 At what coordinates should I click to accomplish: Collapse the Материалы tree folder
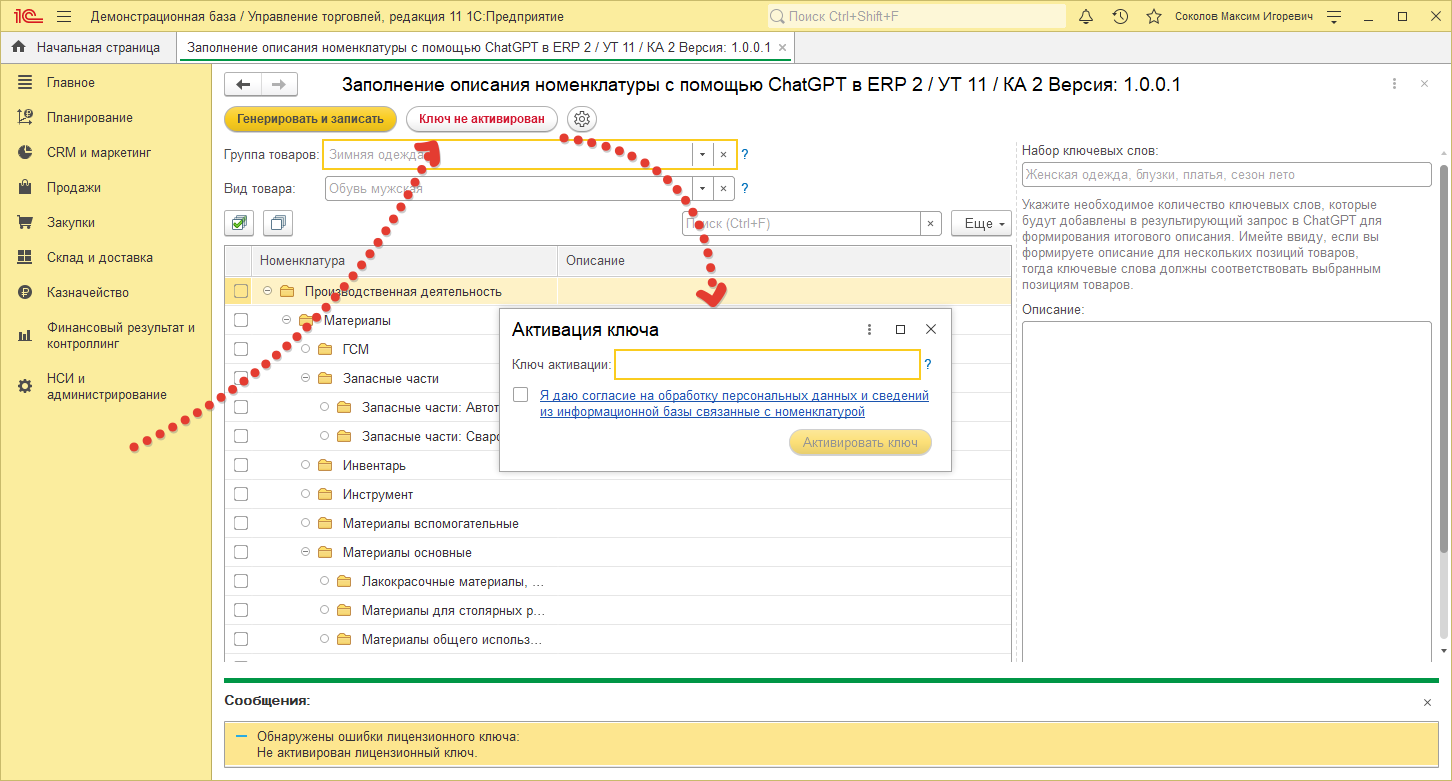click(x=287, y=320)
